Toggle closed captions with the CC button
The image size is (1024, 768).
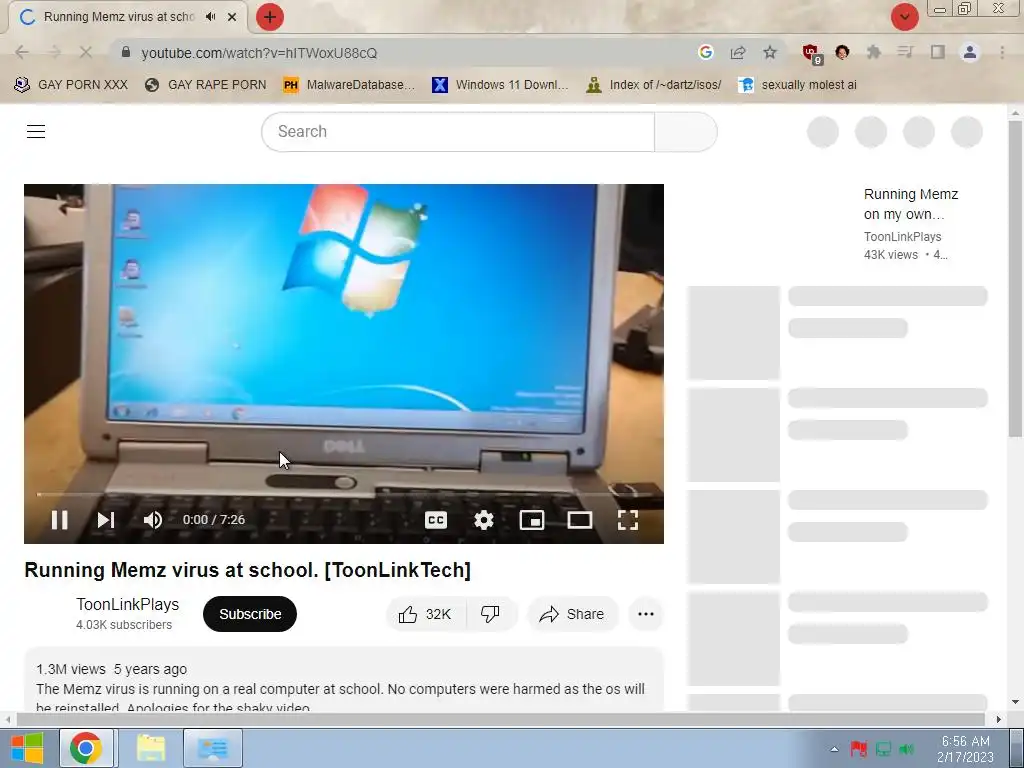[x=436, y=520]
